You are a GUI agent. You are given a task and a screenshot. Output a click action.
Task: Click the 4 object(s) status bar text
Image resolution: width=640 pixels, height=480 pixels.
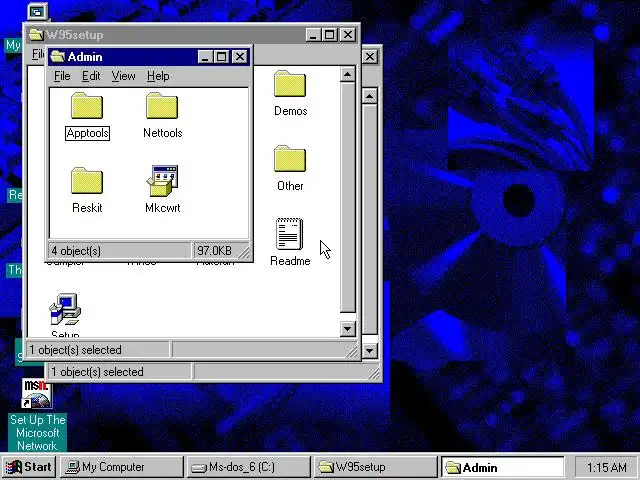pos(76,251)
